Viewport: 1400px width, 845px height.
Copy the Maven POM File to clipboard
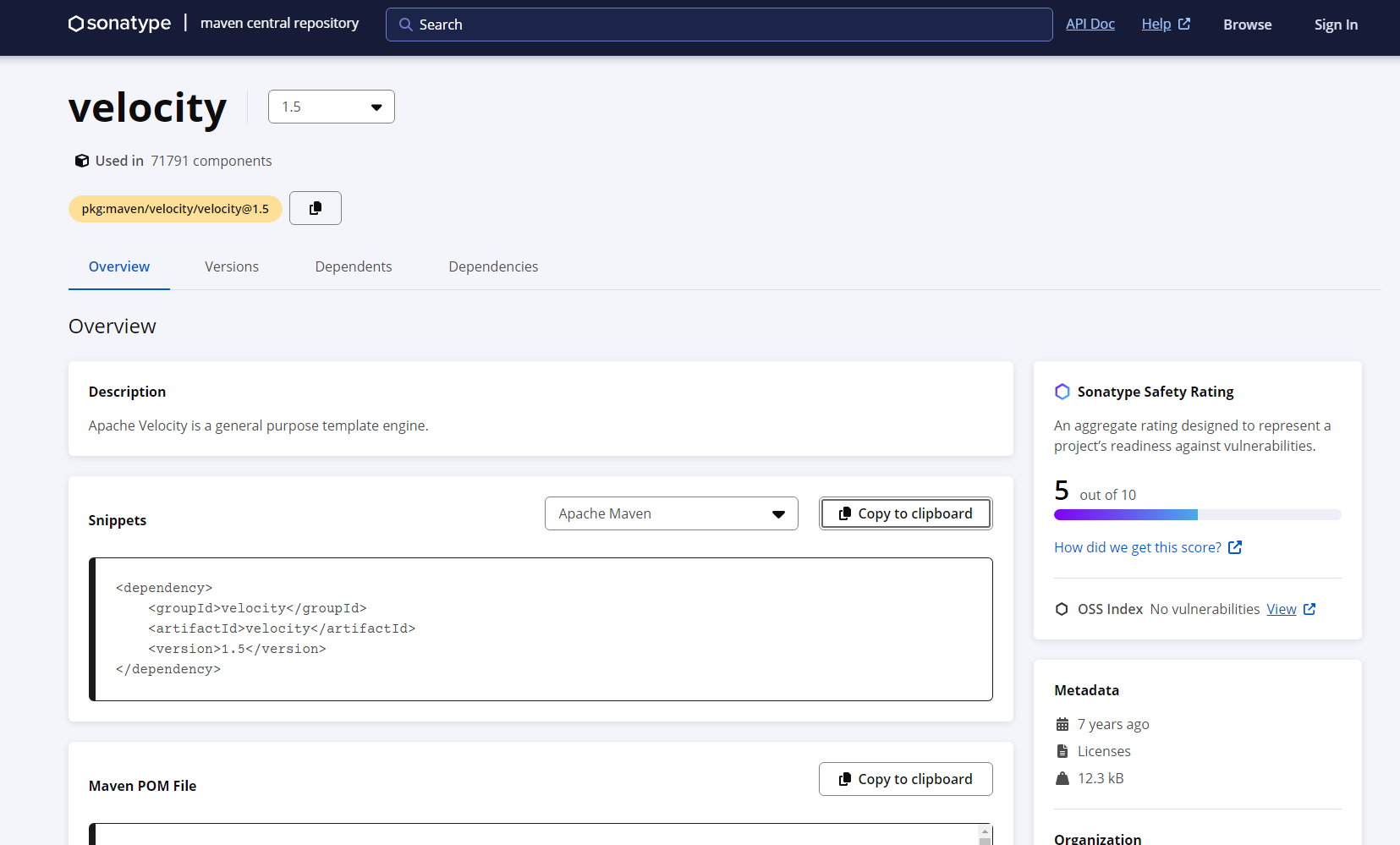906,779
